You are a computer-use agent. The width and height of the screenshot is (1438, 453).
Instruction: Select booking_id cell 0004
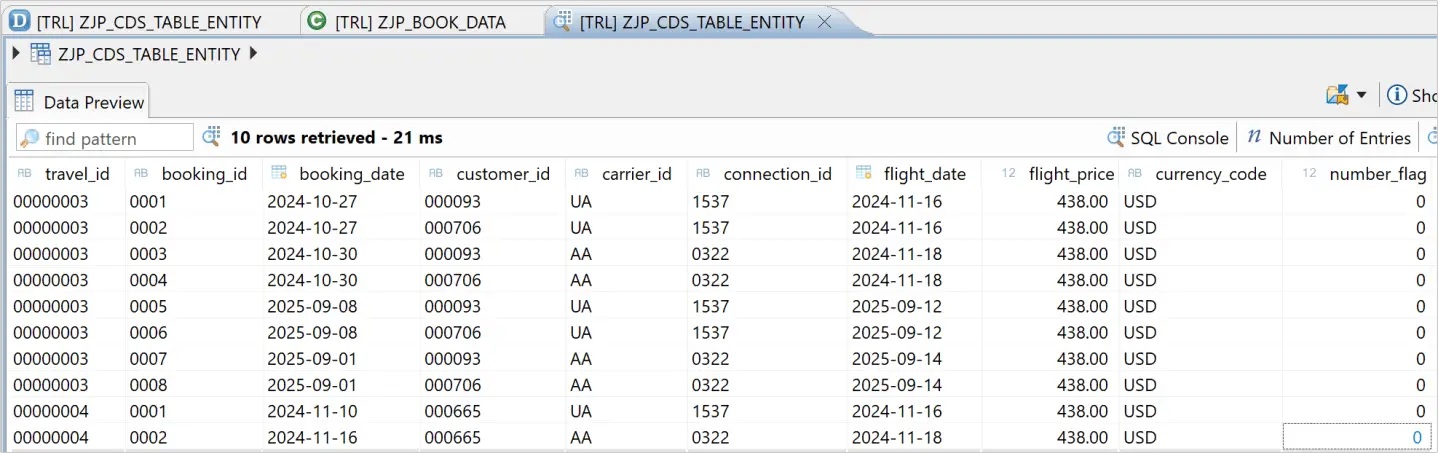[x=194, y=280]
